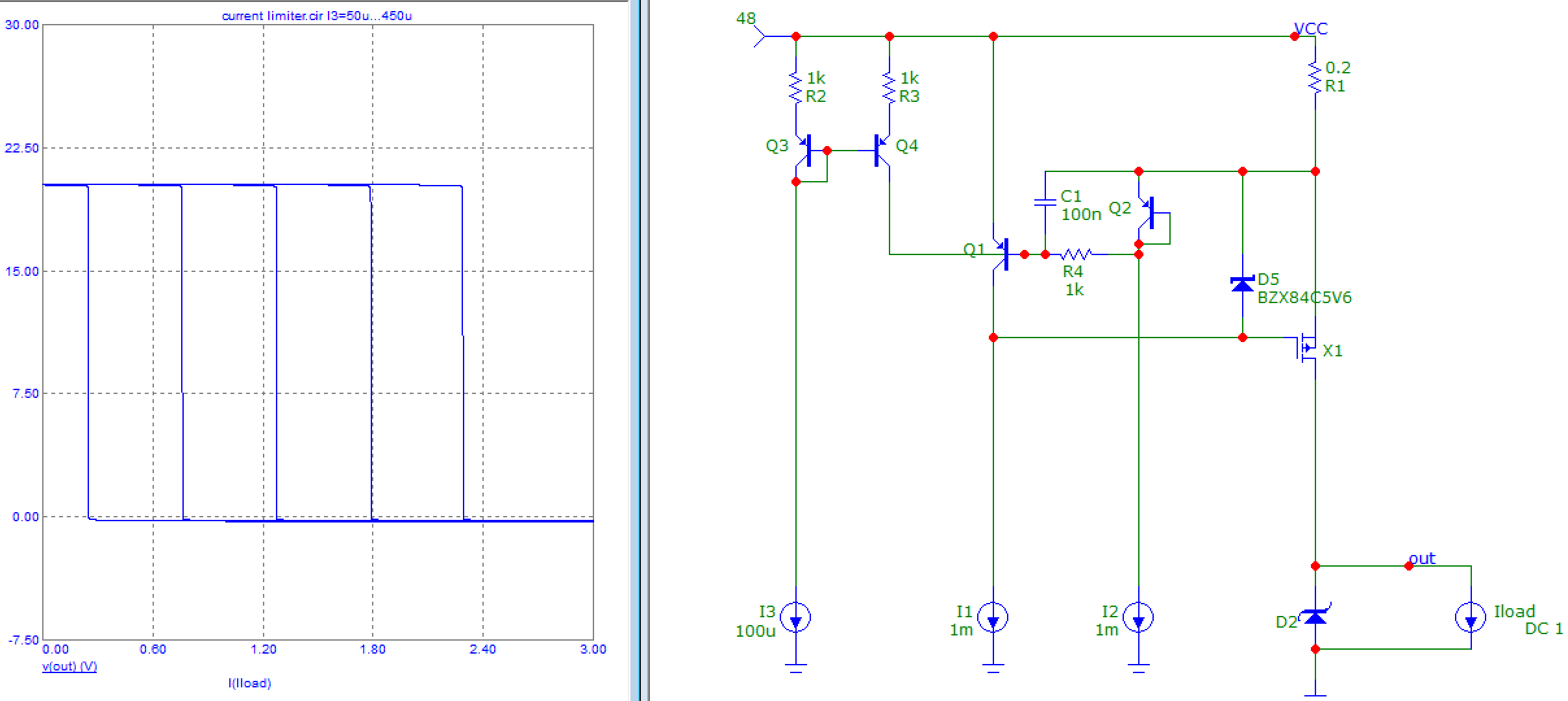Select the Q1 transistor symbol

[x=1001, y=254]
